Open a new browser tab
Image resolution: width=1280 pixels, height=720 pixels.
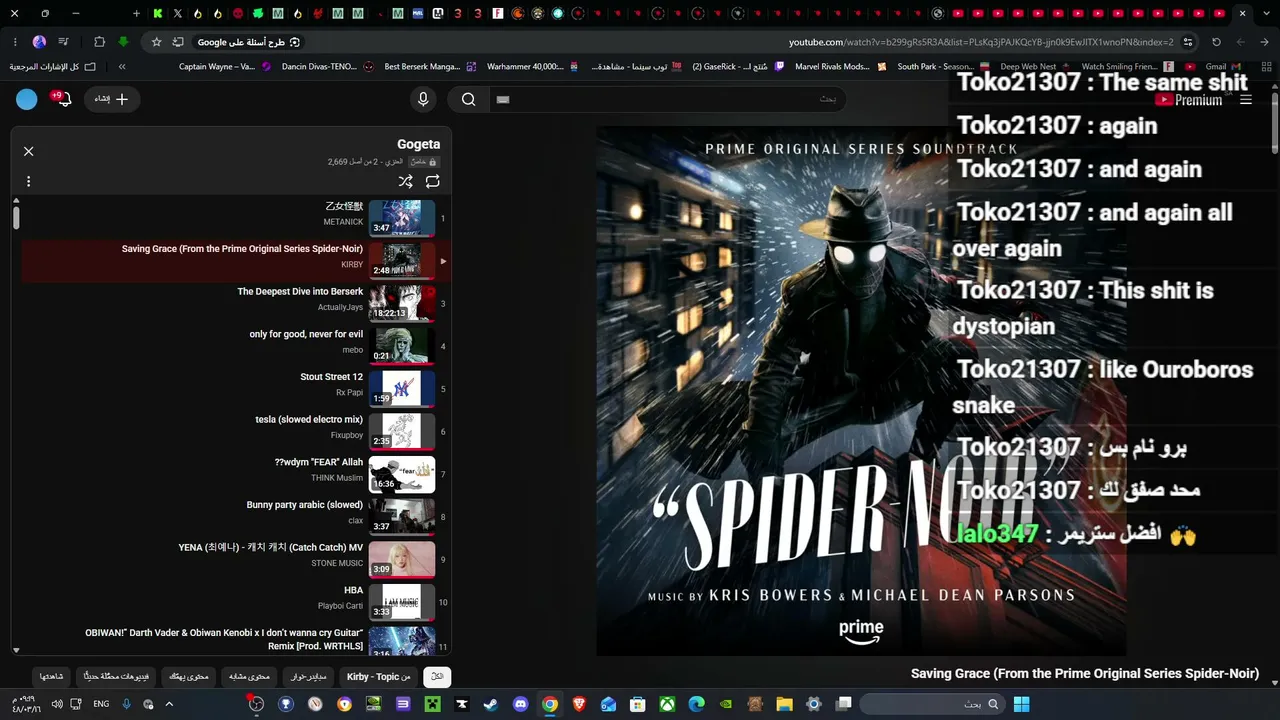[x=136, y=14]
